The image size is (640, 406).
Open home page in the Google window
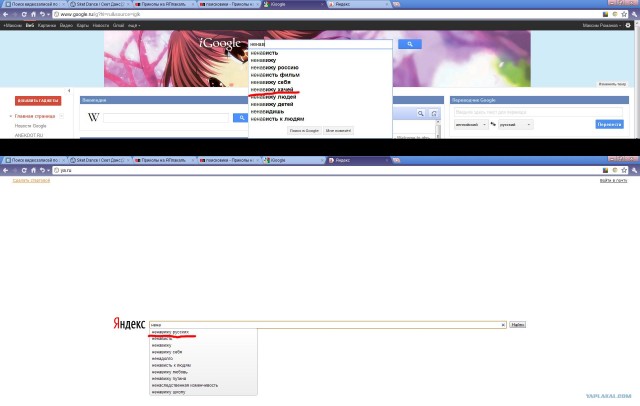(33, 14)
